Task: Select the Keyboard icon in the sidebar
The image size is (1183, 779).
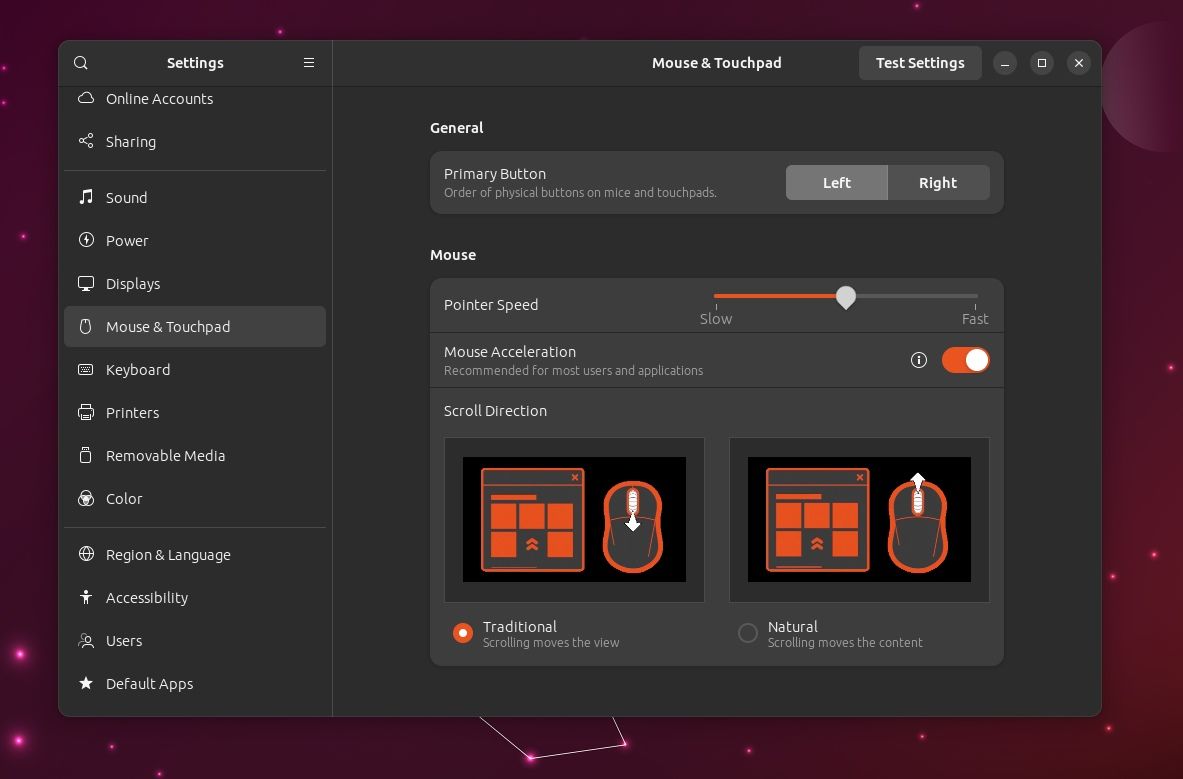Action: pyautogui.click(x=85, y=369)
